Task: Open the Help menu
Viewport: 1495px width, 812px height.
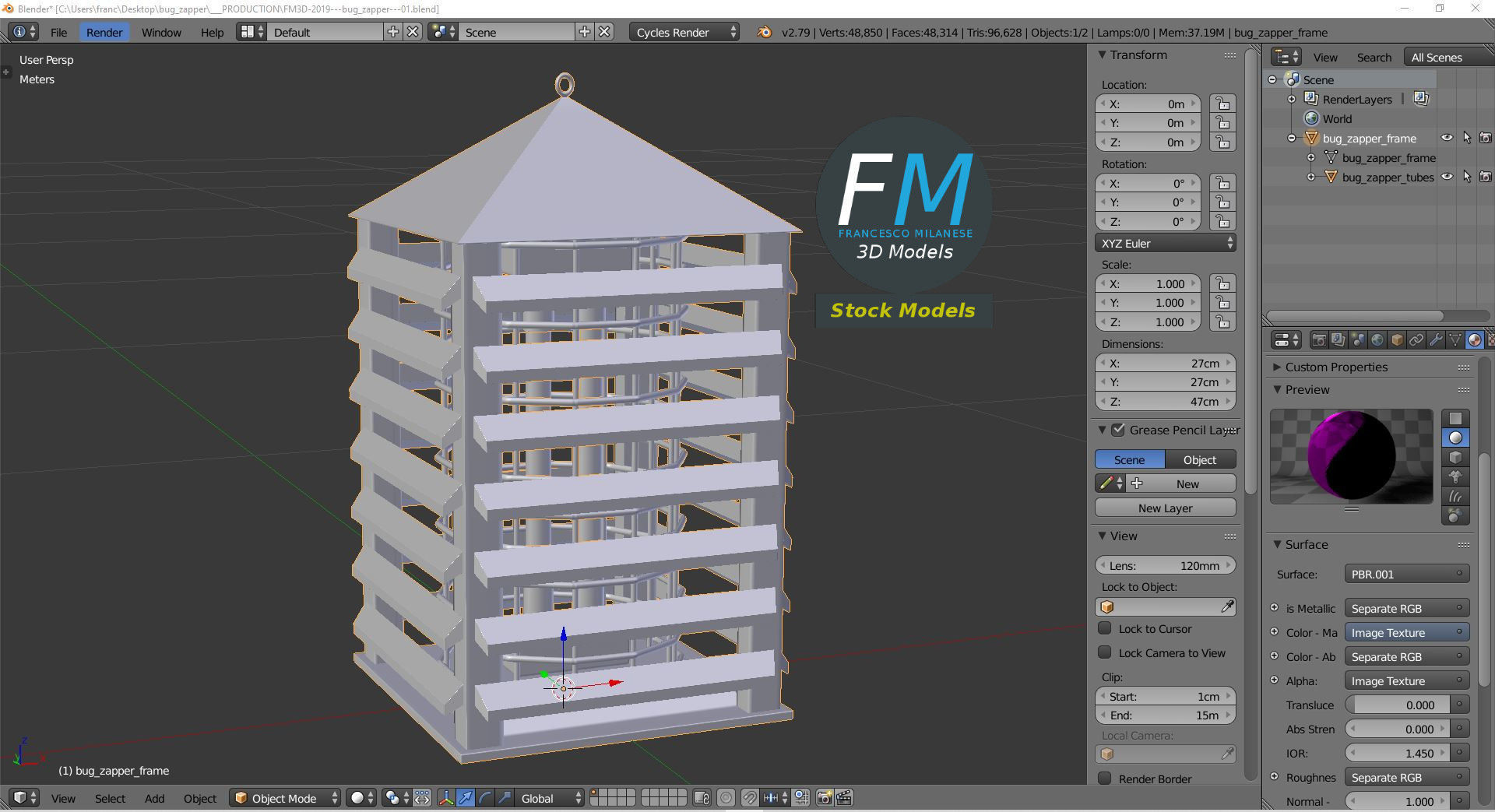Action: tap(212, 32)
